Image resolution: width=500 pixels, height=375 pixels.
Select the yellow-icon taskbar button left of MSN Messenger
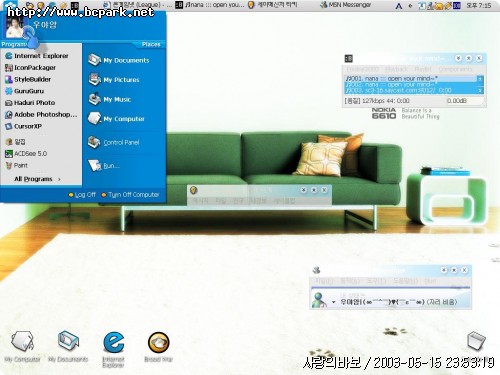tap(273, 5)
